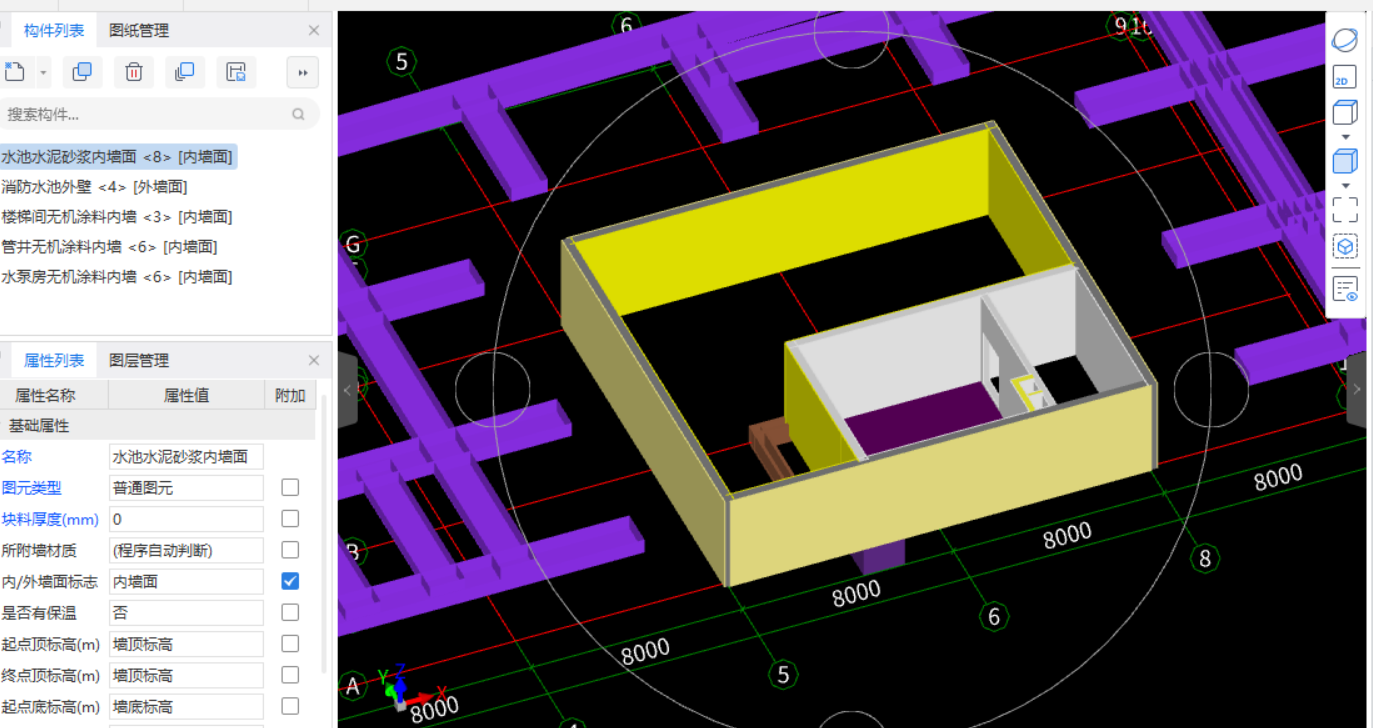This screenshot has height=728, width=1373.
Task: Open the 终点顶标高(m) value field
Action: (x=186, y=675)
